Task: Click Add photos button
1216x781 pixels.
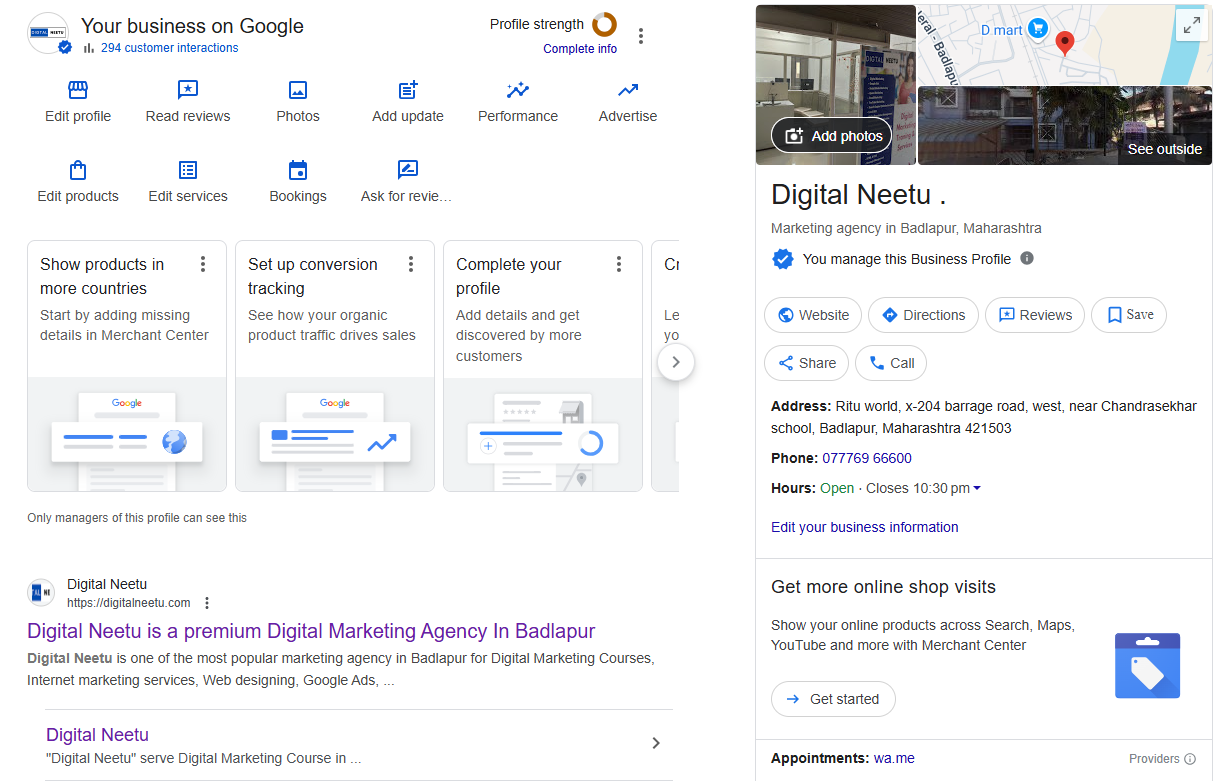Action: pos(831,136)
